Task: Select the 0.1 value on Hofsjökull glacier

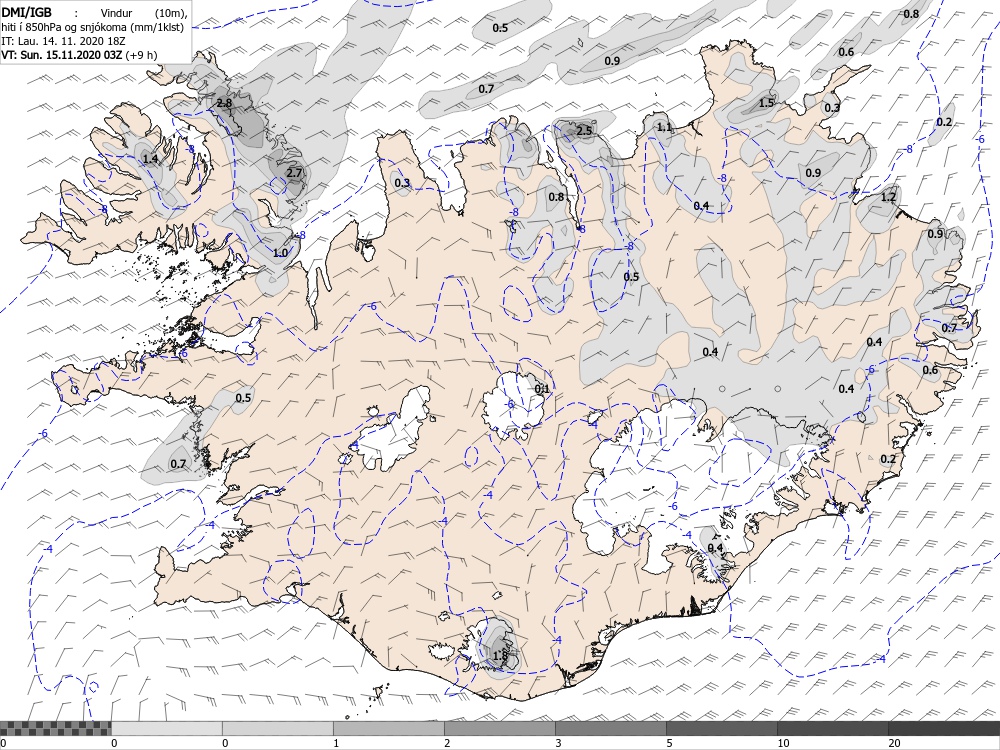Action: pyautogui.click(x=542, y=388)
